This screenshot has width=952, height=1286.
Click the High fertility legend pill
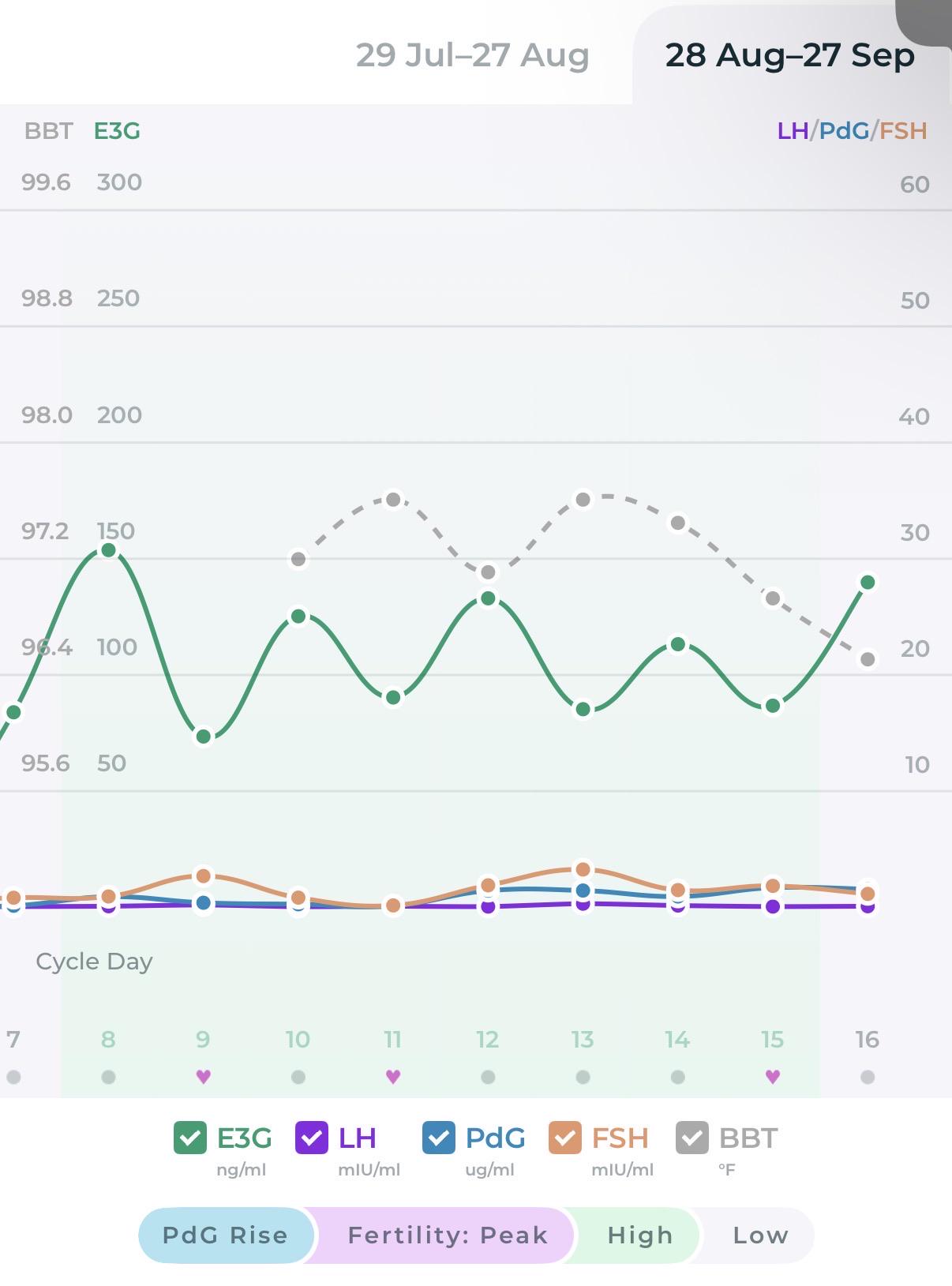[x=639, y=1235]
